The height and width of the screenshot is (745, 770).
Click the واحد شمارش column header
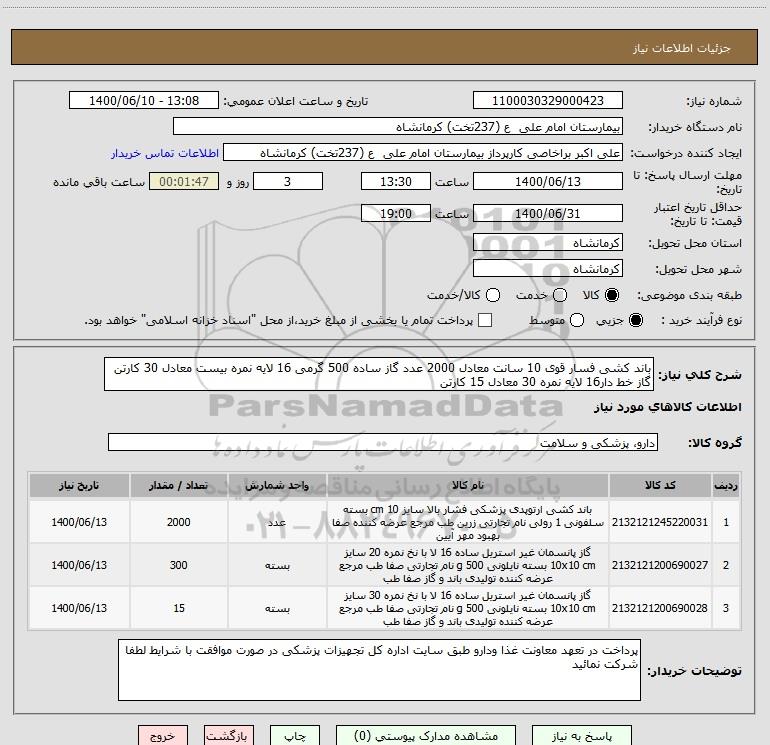(x=277, y=485)
